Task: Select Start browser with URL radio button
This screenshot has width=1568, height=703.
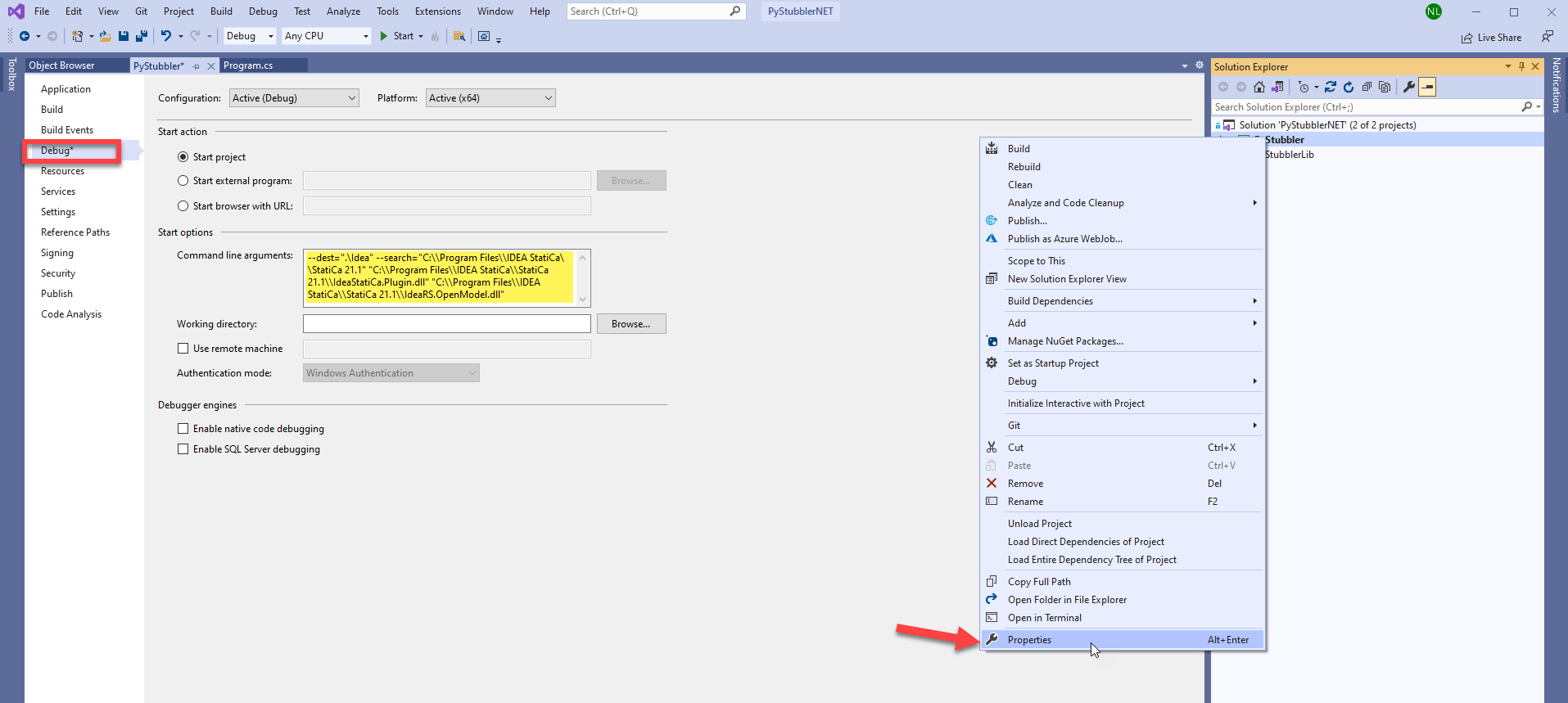Action: pyautogui.click(x=183, y=206)
